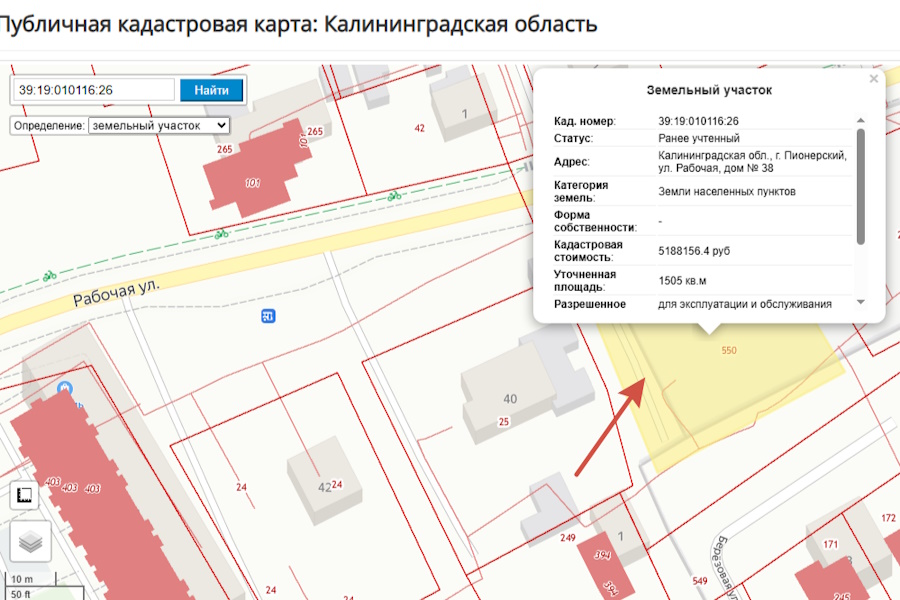This screenshot has height=600, width=900.
Task: Click the address Калининградская обл., г. Пионерский
Action: [x=750, y=155]
